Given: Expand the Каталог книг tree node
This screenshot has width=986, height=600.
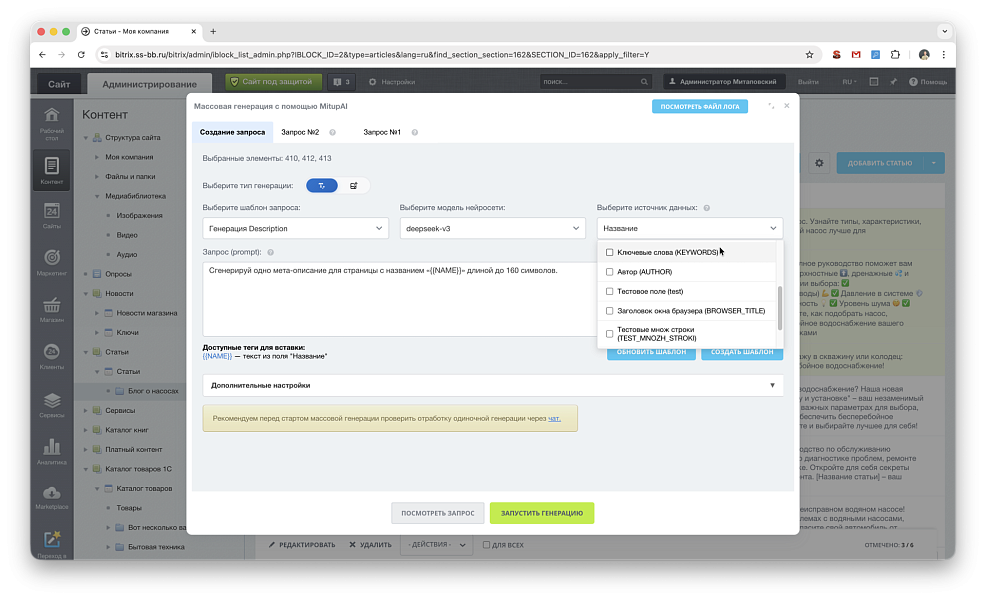Looking at the screenshot, I should tap(86, 430).
